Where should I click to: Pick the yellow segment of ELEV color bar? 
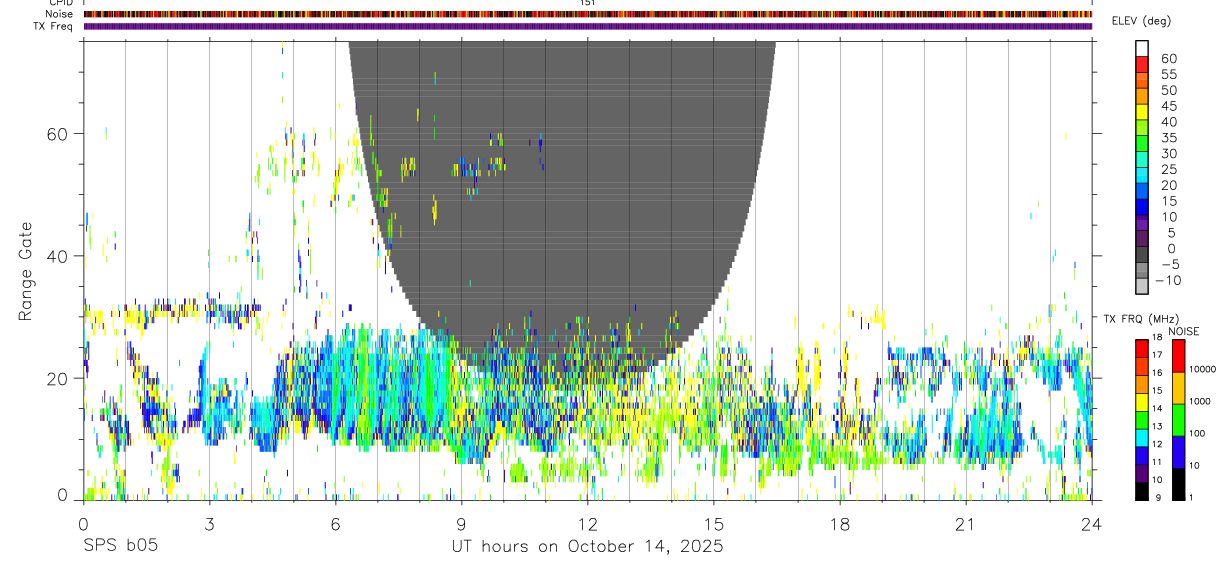coord(1142,111)
